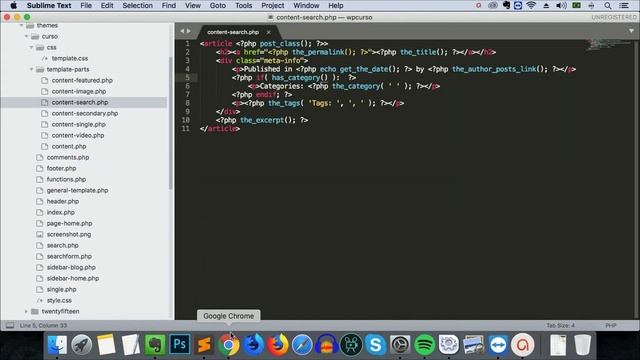Open content-secondary.php in sidebar

(x=85, y=113)
